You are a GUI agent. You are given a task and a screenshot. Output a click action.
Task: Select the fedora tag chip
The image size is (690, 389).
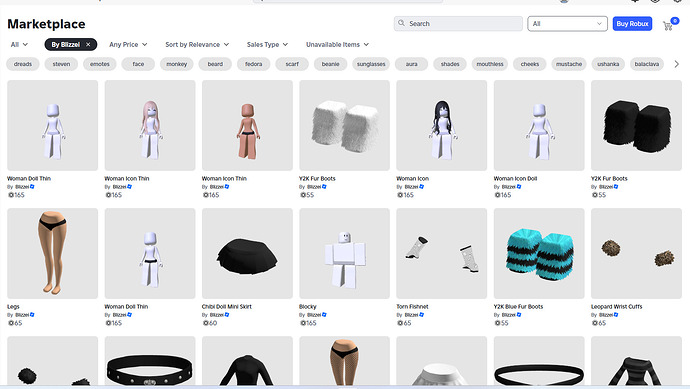click(253, 64)
